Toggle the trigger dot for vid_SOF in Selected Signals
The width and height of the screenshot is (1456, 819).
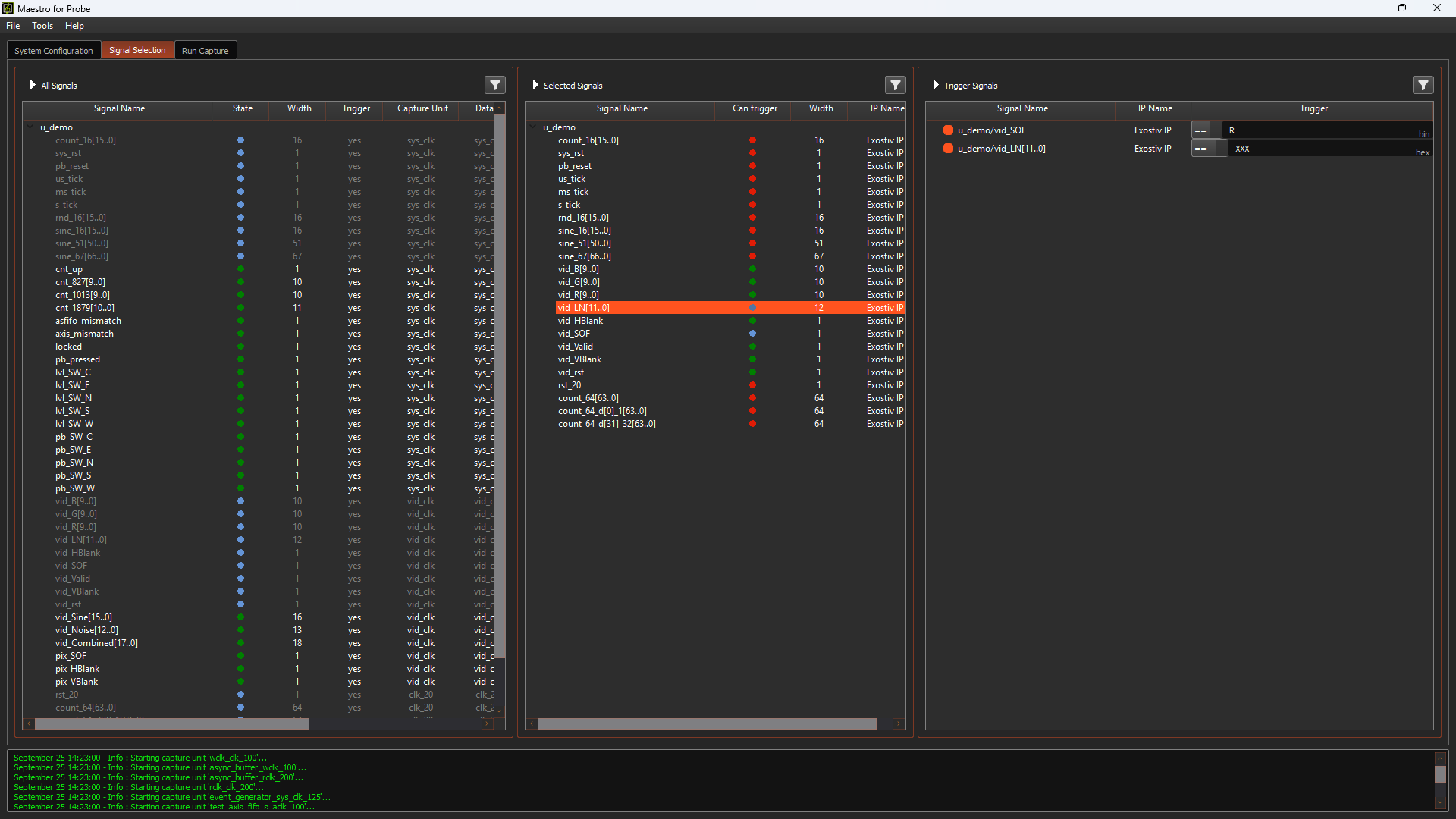tap(752, 334)
